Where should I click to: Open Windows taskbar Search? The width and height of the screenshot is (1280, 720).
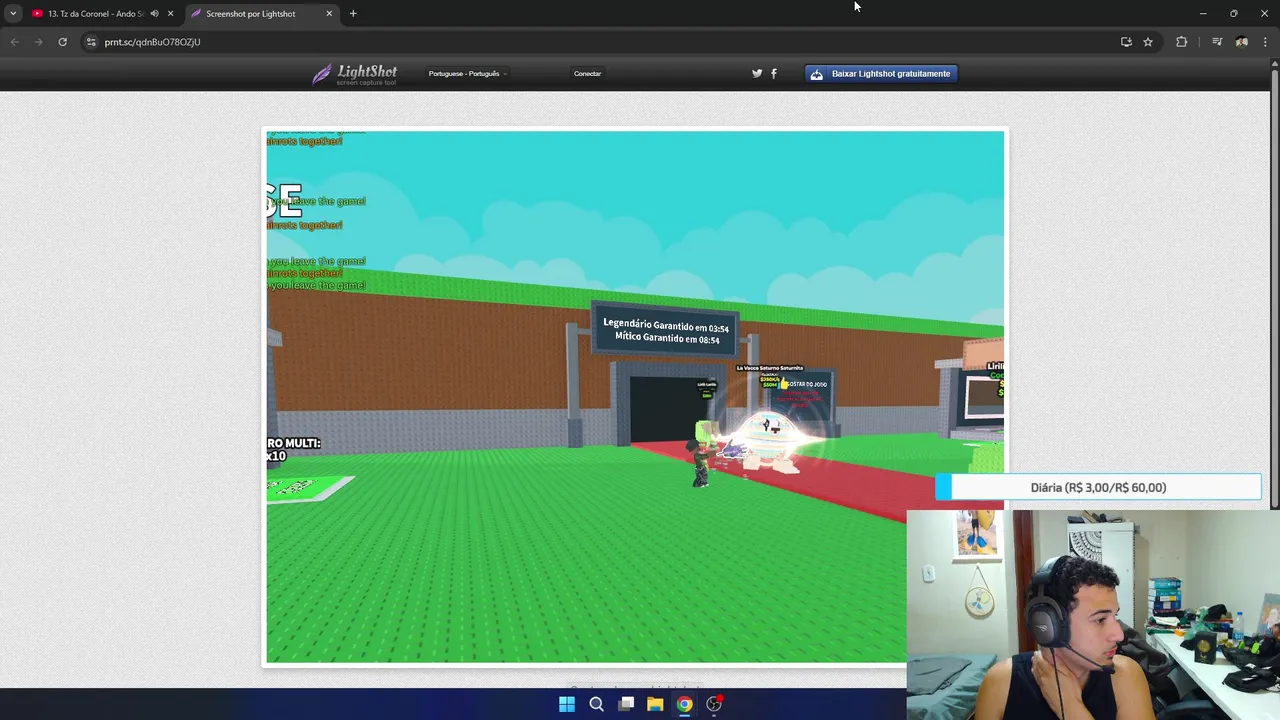pyautogui.click(x=596, y=704)
